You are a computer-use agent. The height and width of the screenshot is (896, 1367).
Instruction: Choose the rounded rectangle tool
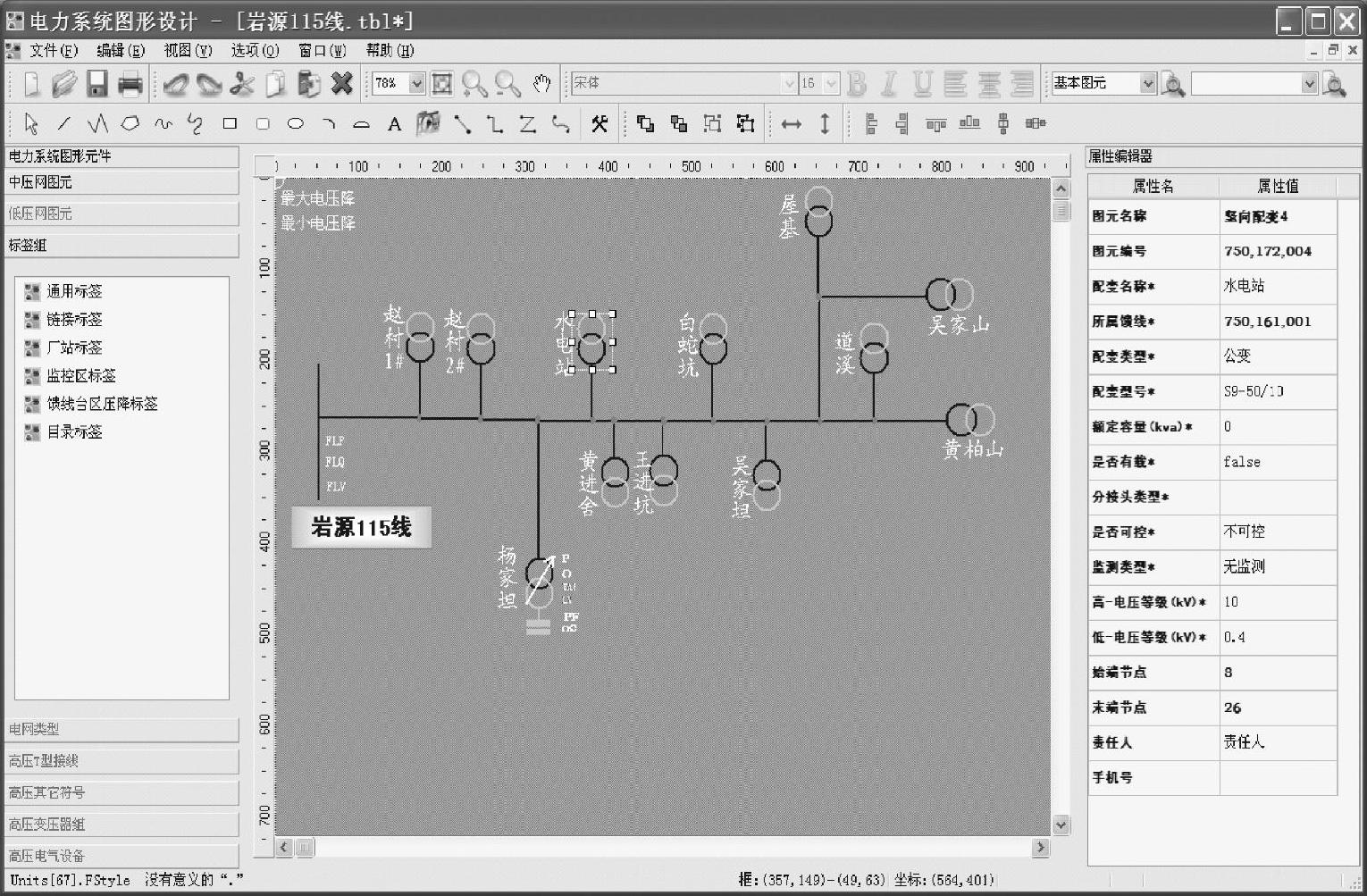[x=263, y=123]
